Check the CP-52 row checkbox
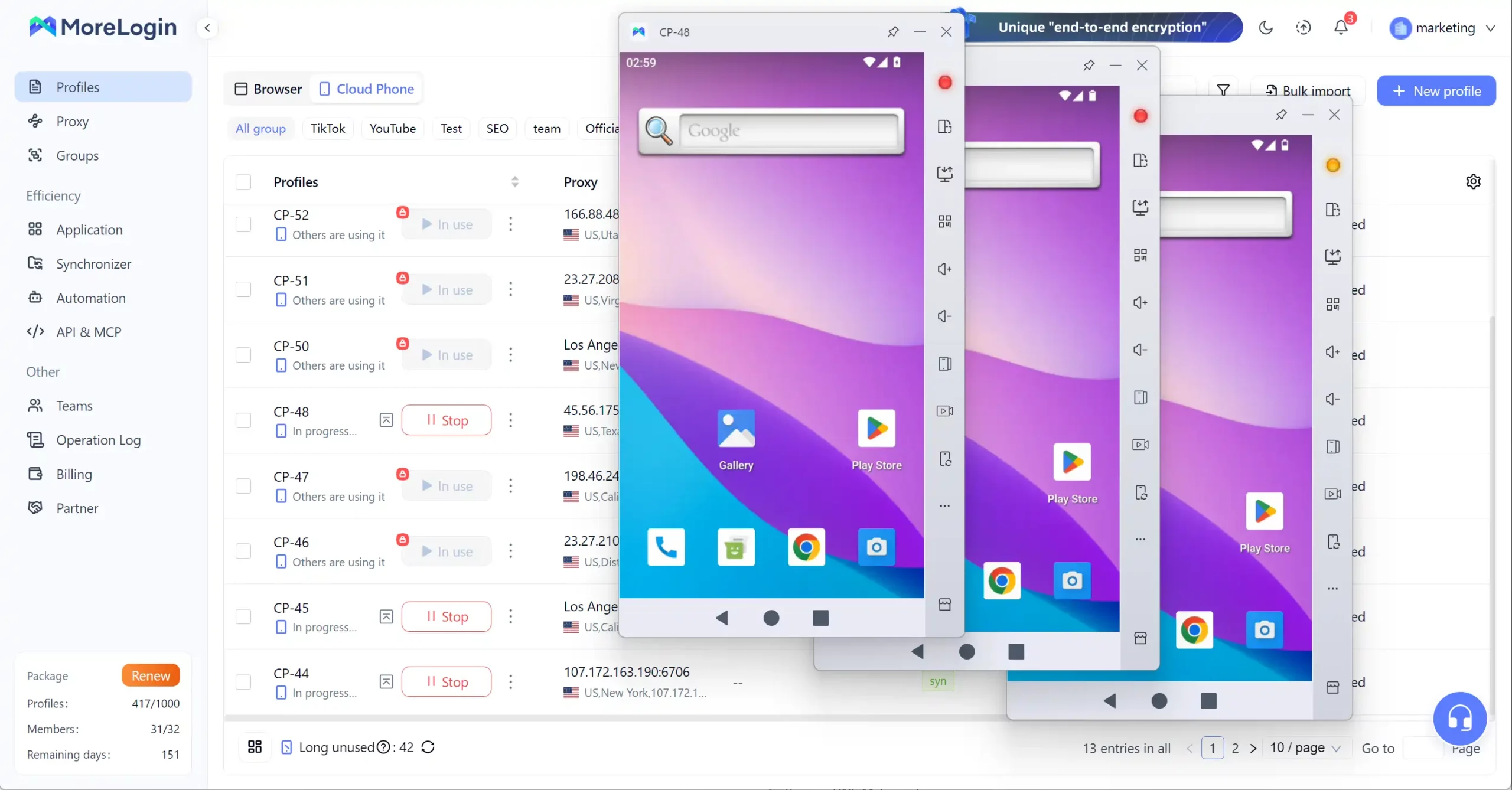The height and width of the screenshot is (790, 1512). point(243,224)
